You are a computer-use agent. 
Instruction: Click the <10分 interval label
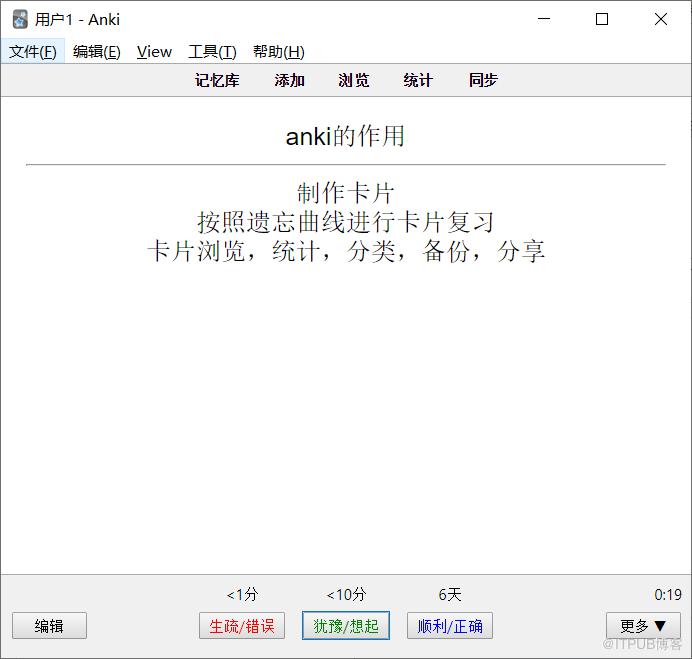346,595
